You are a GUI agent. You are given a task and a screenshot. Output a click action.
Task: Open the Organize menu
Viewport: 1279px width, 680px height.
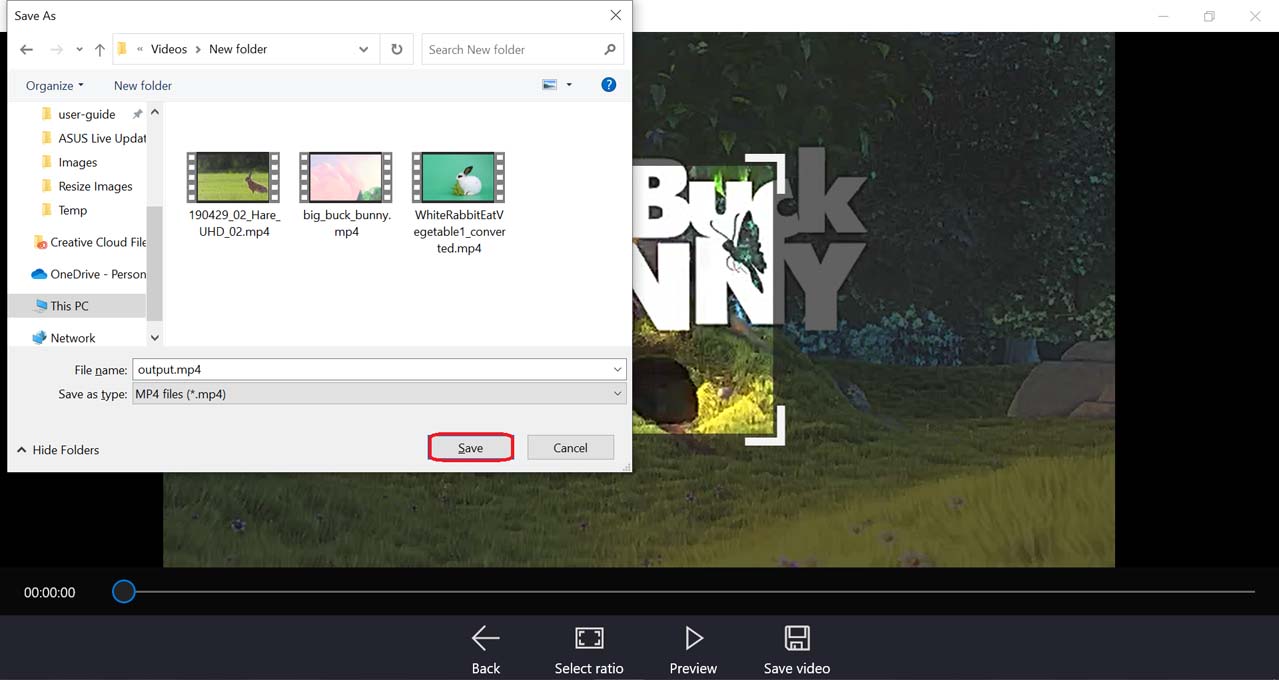click(54, 85)
